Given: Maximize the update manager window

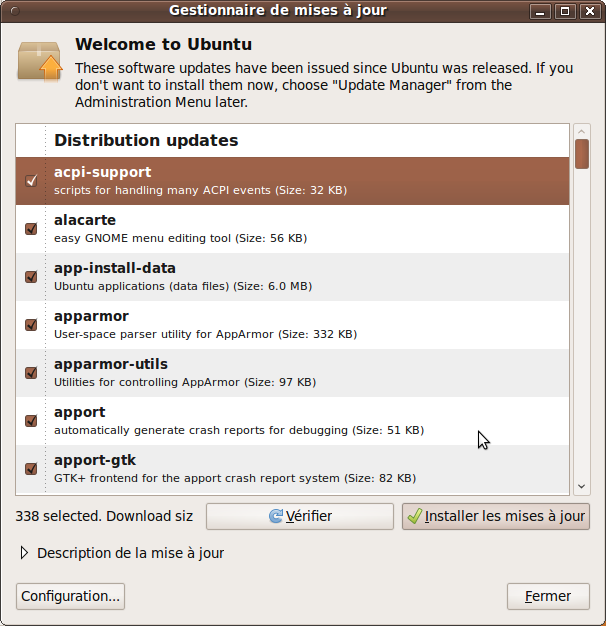Looking at the screenshot, I should pyautogui.click(x=565, y=11).
